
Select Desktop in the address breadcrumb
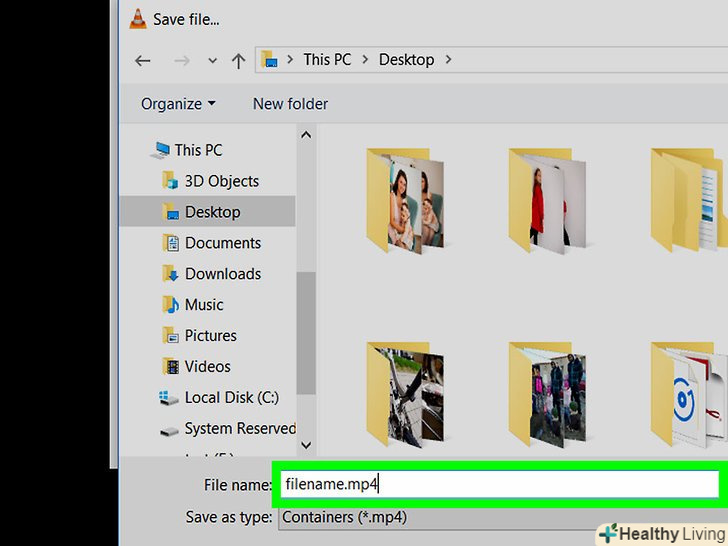point(406,59)
